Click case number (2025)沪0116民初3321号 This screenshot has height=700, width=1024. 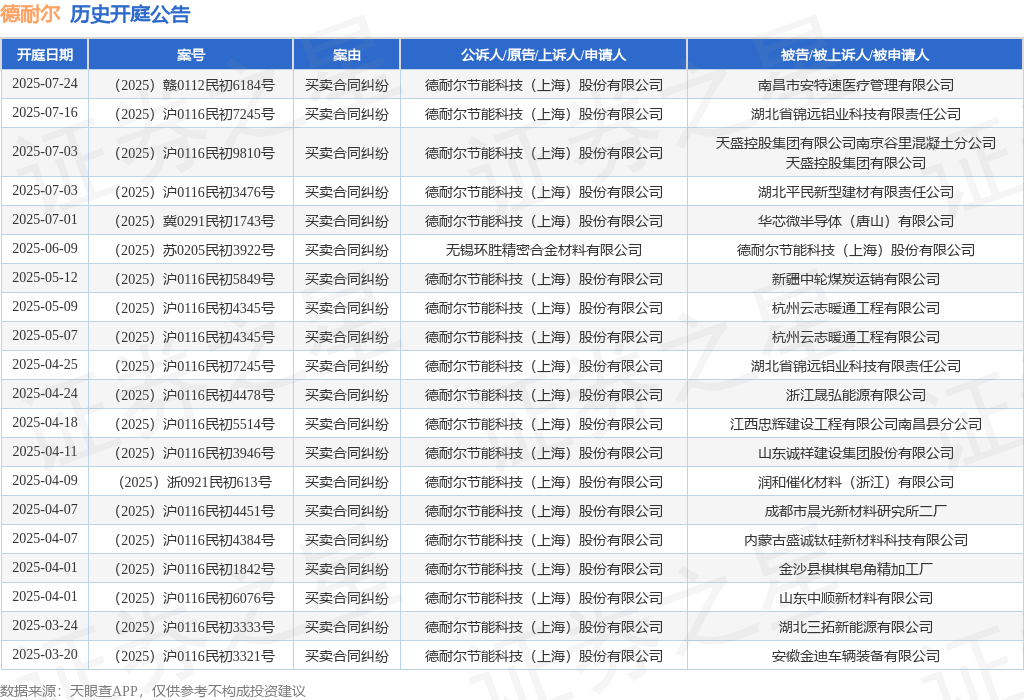194,656
